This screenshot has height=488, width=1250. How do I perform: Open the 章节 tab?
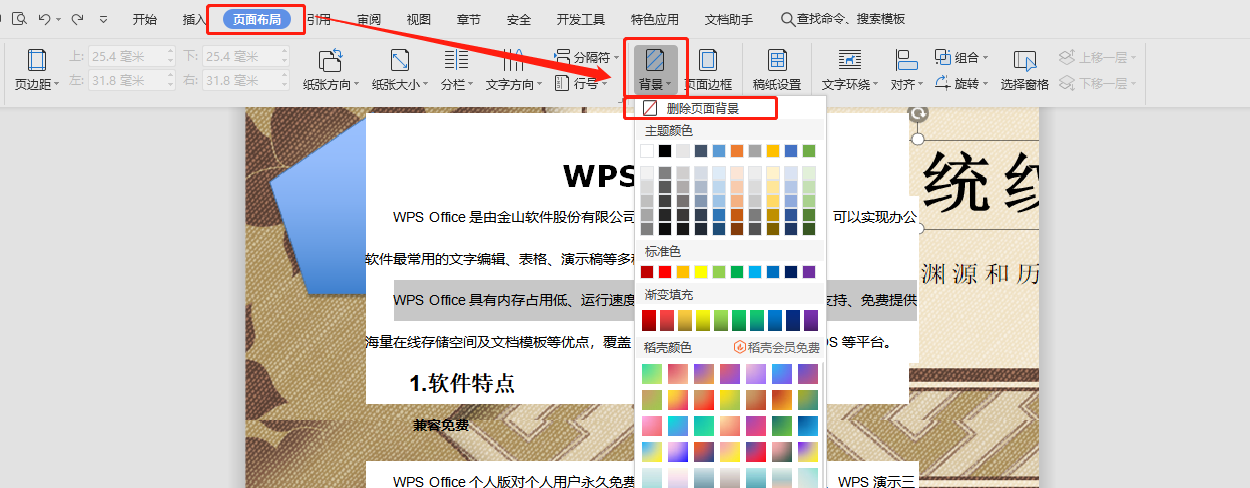[469, 19]
